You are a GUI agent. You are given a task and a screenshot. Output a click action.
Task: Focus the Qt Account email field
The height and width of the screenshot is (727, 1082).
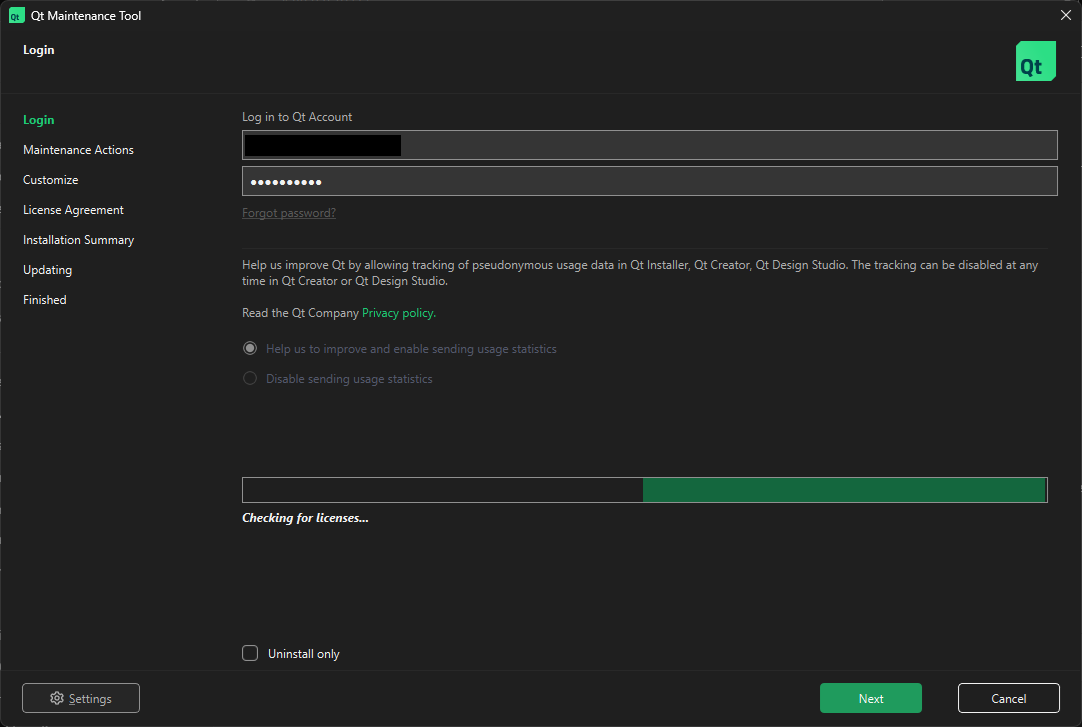(649, 145)
